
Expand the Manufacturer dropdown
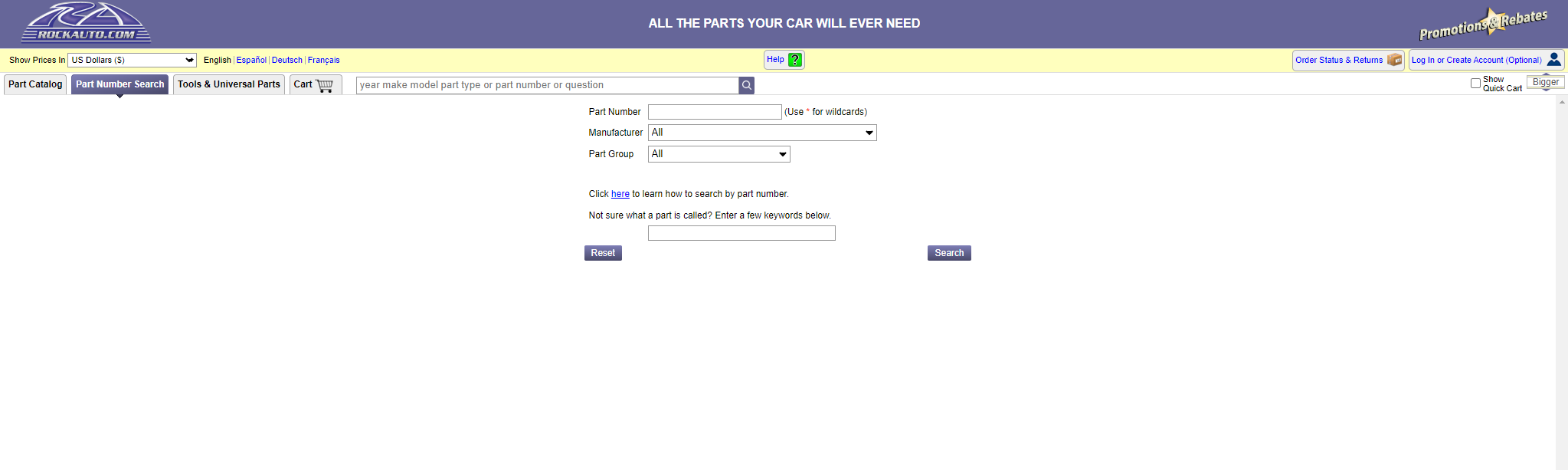[x=761, y=133]
